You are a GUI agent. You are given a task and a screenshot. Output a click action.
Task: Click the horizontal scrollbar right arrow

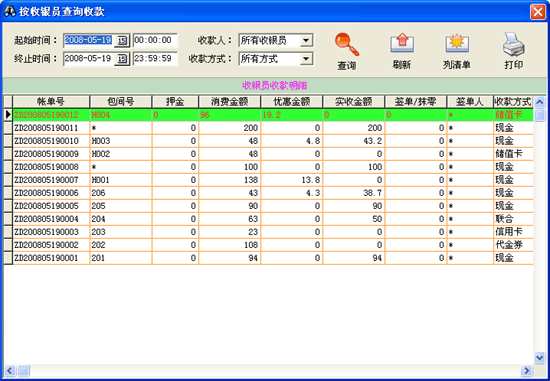(x=526, y=370)
